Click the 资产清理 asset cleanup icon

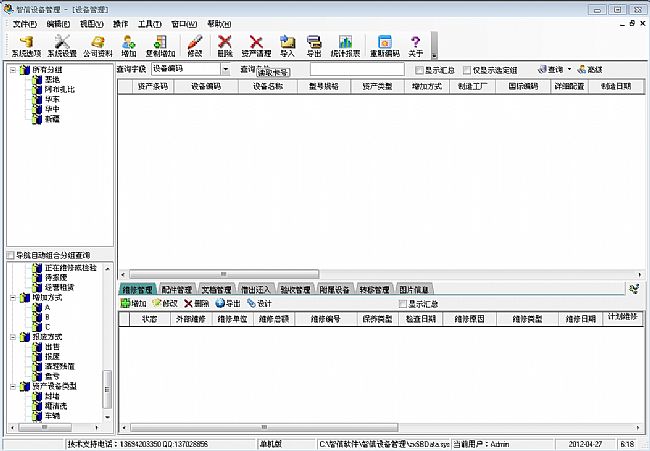tap(256, 45)
